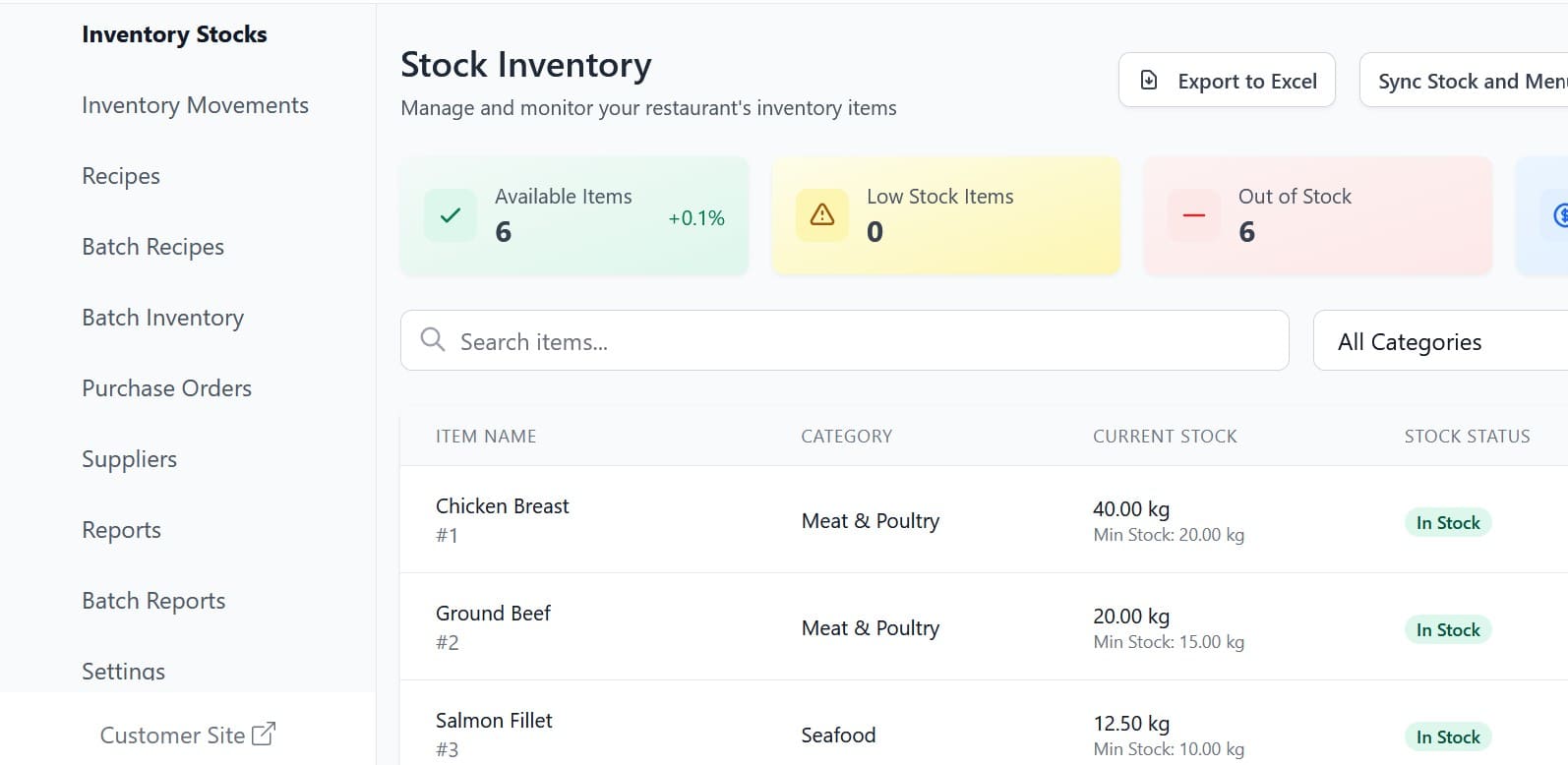Click the Export to Excel button
Viewport: 1568px width, 765px height.
(x=1227, y=81)
